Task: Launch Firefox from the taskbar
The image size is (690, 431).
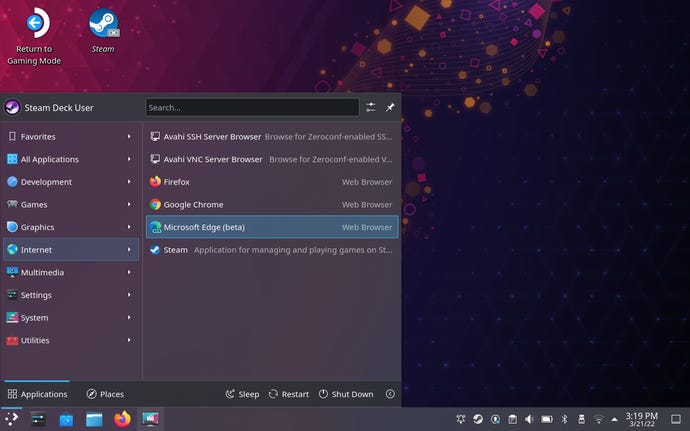Action: point(122,419)
